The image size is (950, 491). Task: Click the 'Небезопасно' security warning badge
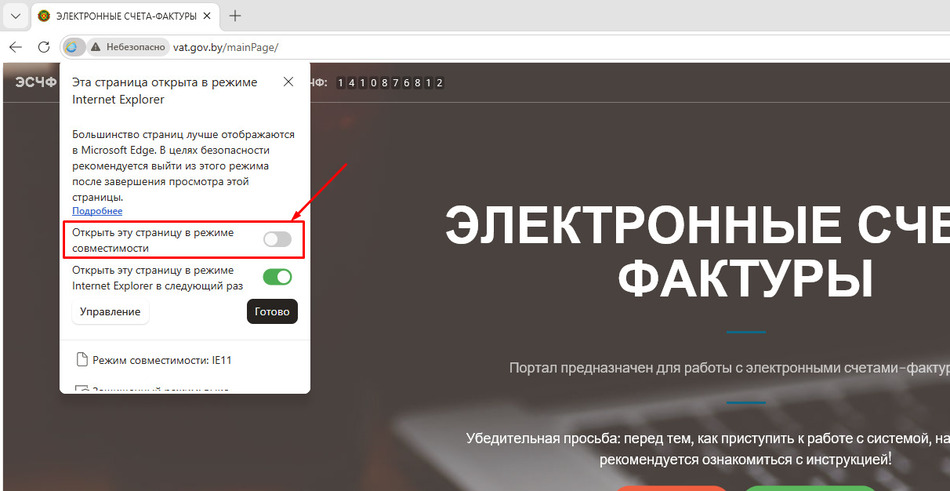(x=128, y=47)
